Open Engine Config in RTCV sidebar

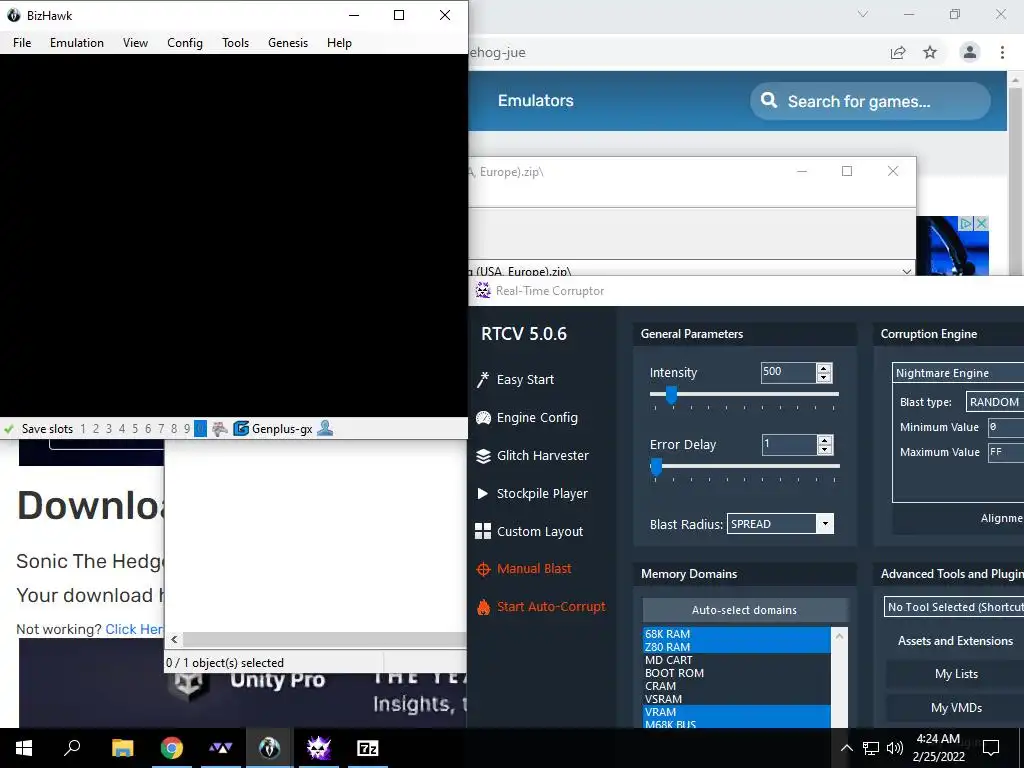[537, 417]
